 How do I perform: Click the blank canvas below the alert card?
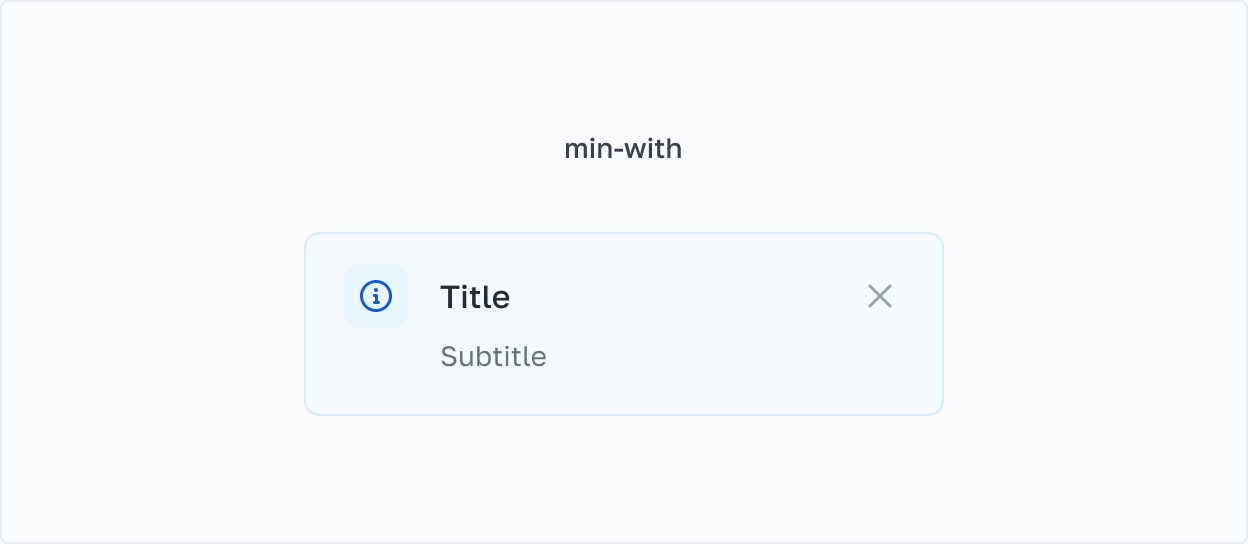click(x=623, y=480)
